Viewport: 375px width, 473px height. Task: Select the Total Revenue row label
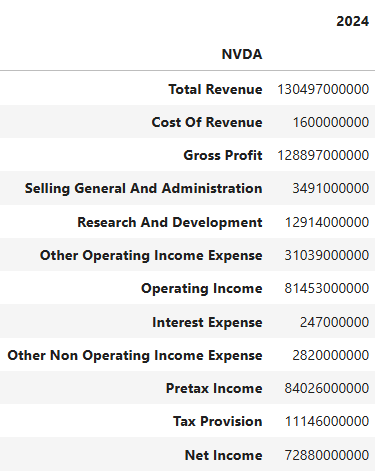pyautogui.click(x=215, y=89)
